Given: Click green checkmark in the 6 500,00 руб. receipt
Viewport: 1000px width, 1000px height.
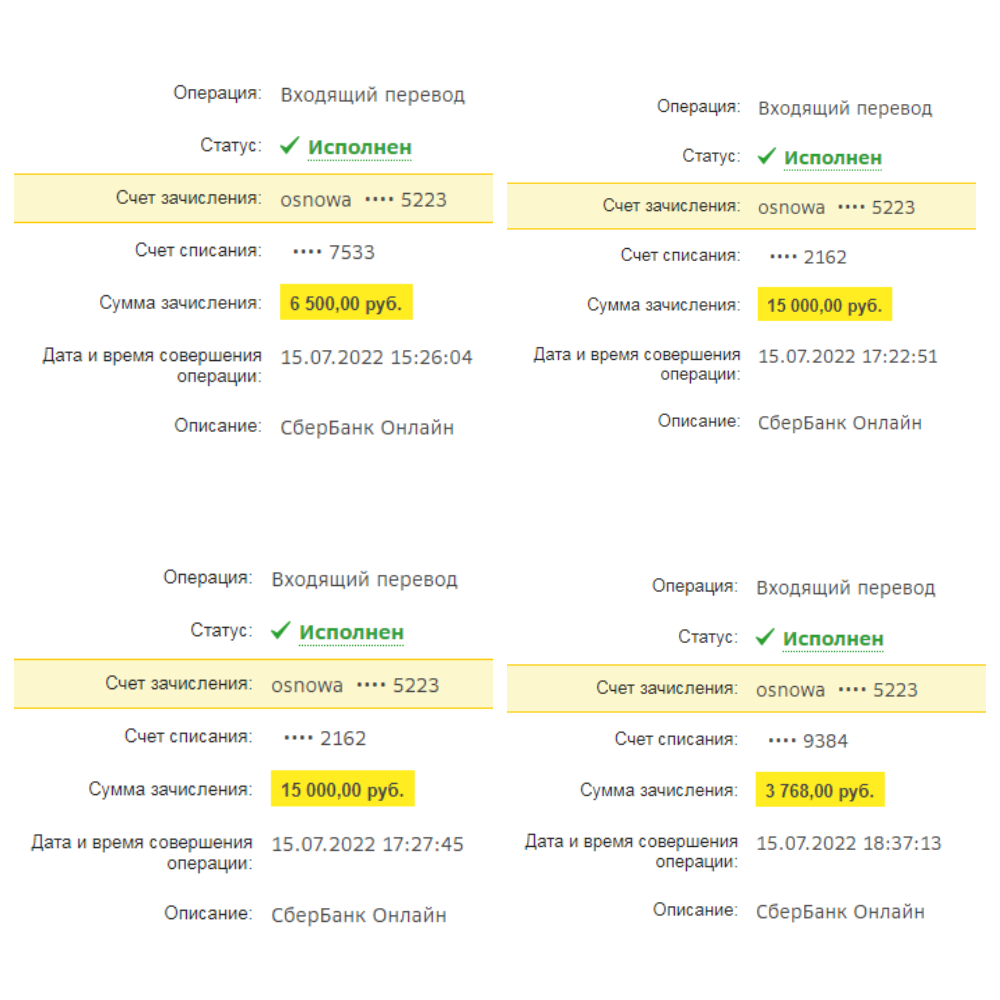Looking at the screenshot, I should (x=290, y=147).
